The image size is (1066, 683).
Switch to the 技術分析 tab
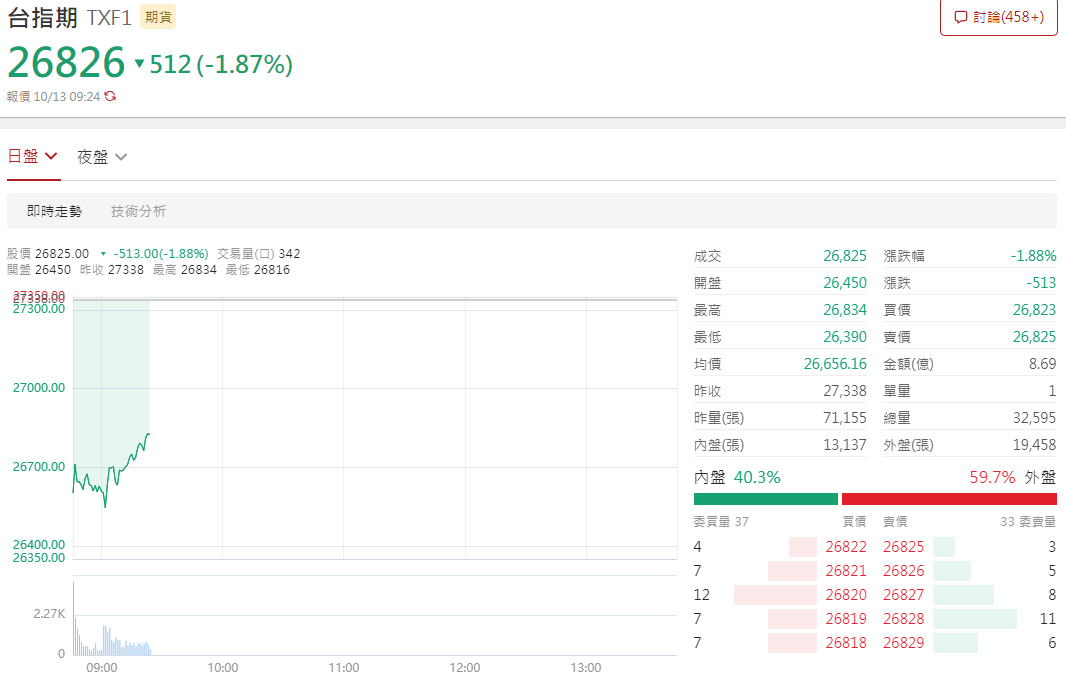coord(139,211)
